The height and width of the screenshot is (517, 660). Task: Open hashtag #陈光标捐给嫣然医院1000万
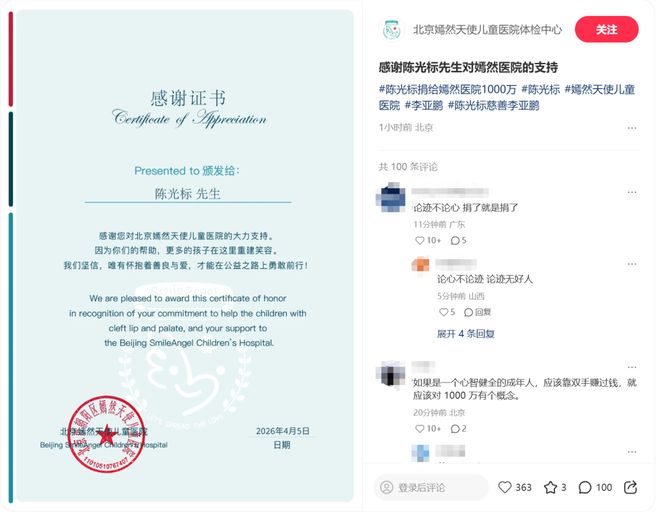point(447,89)
